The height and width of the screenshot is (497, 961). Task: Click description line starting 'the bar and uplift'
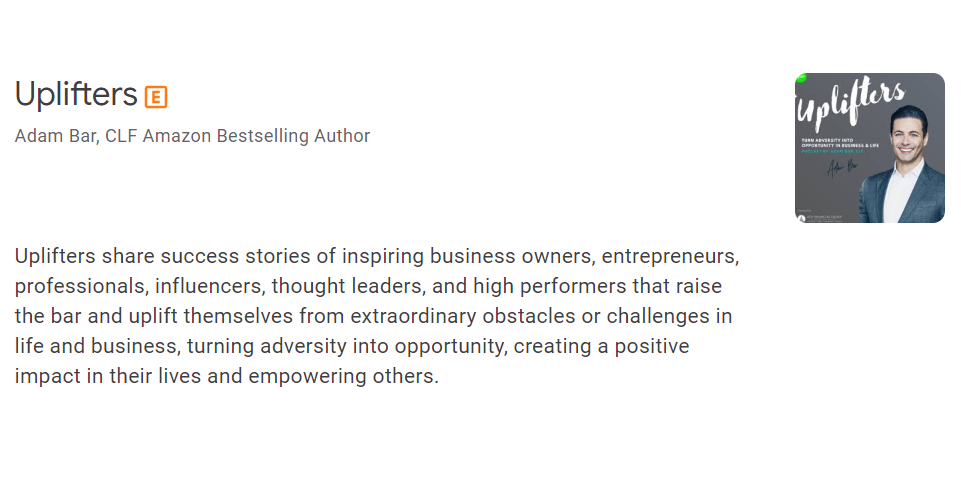point(373,316)
